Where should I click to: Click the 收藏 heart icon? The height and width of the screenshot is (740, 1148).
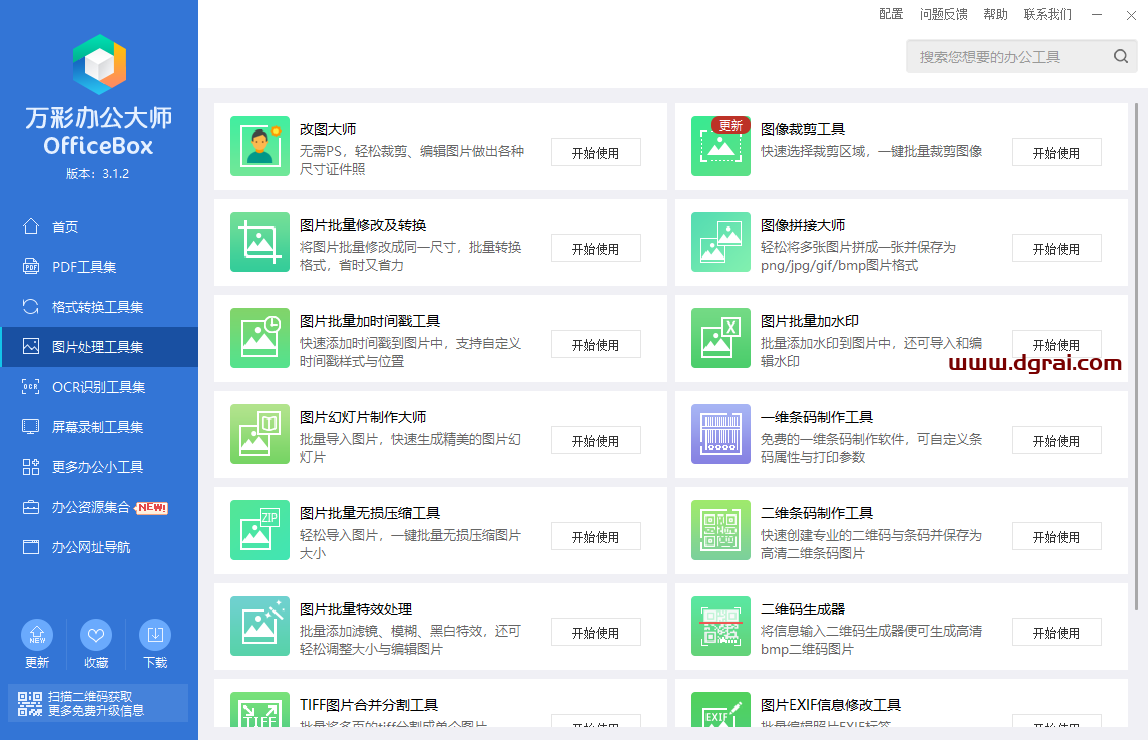96,635
